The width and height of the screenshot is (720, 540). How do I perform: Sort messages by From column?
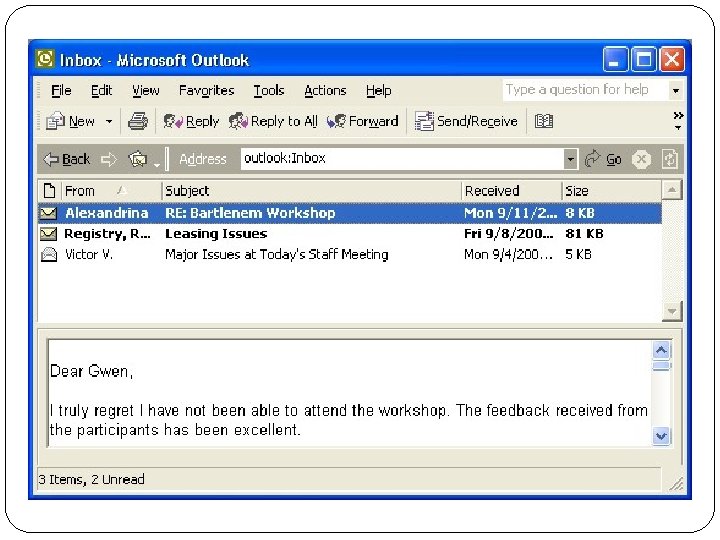(x=111, y=191)
